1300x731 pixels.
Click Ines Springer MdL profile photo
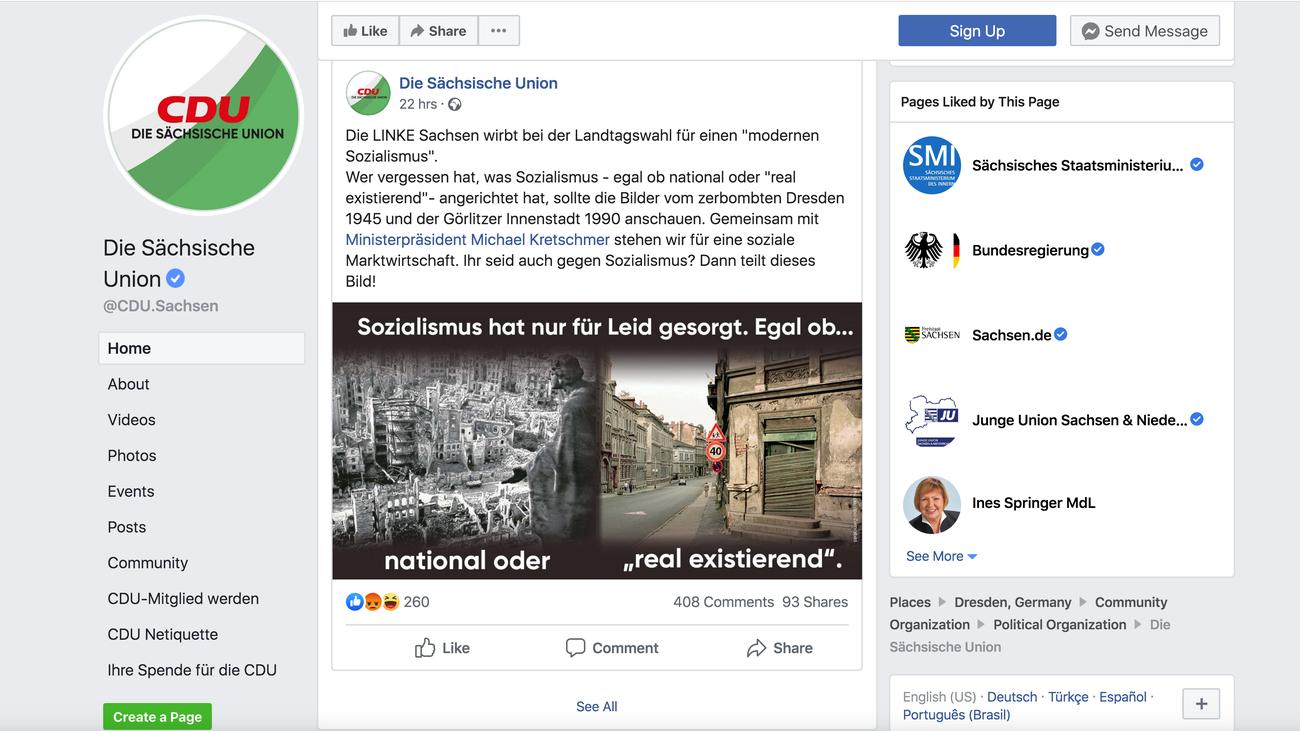pos(931,504)
